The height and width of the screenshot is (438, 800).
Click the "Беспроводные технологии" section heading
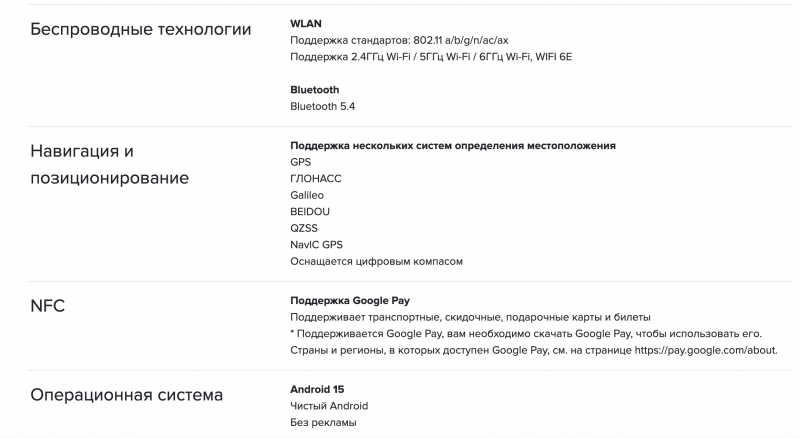click(x=140, y=29)
